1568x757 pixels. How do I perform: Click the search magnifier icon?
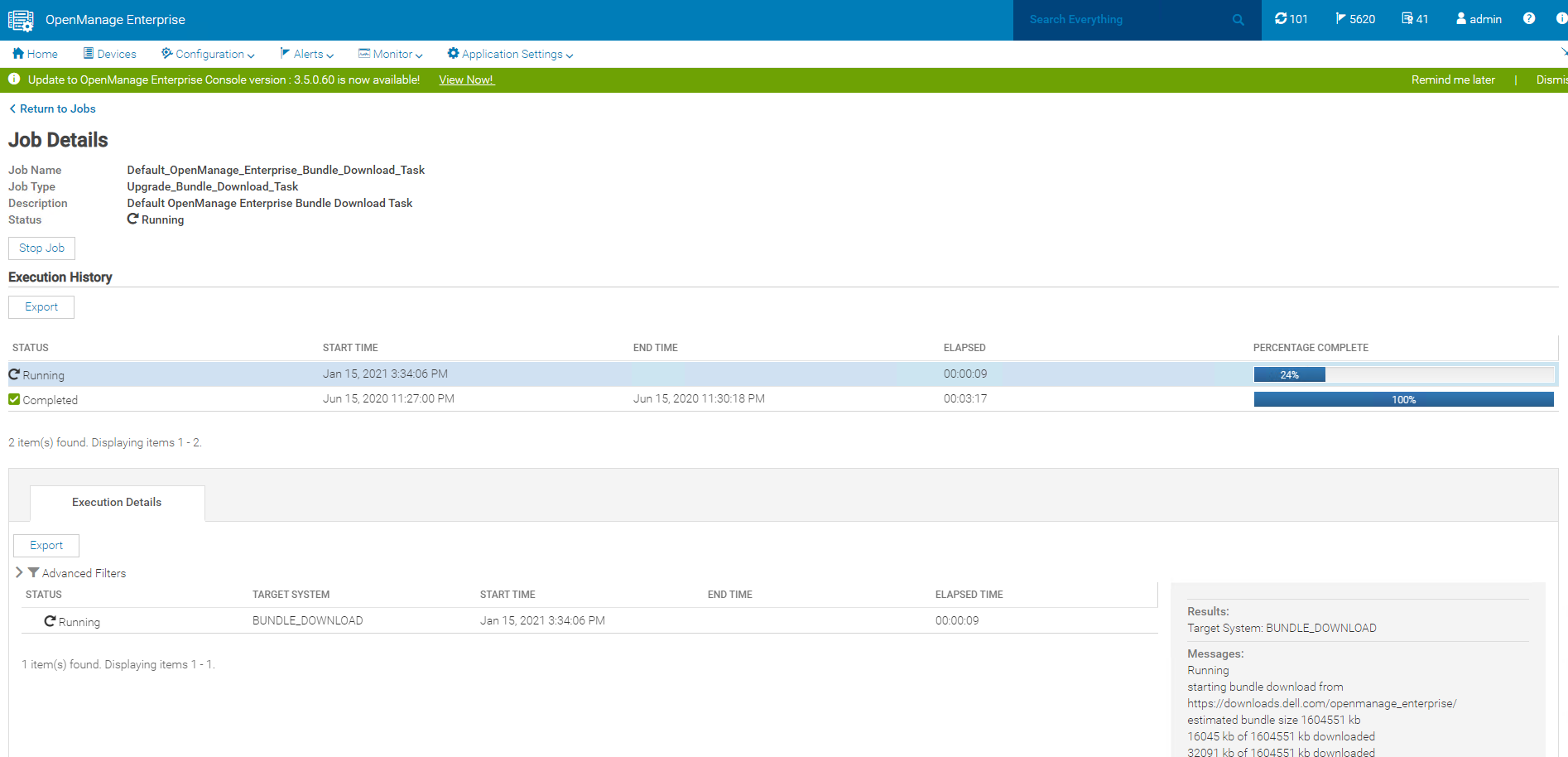click(1238, 20)
